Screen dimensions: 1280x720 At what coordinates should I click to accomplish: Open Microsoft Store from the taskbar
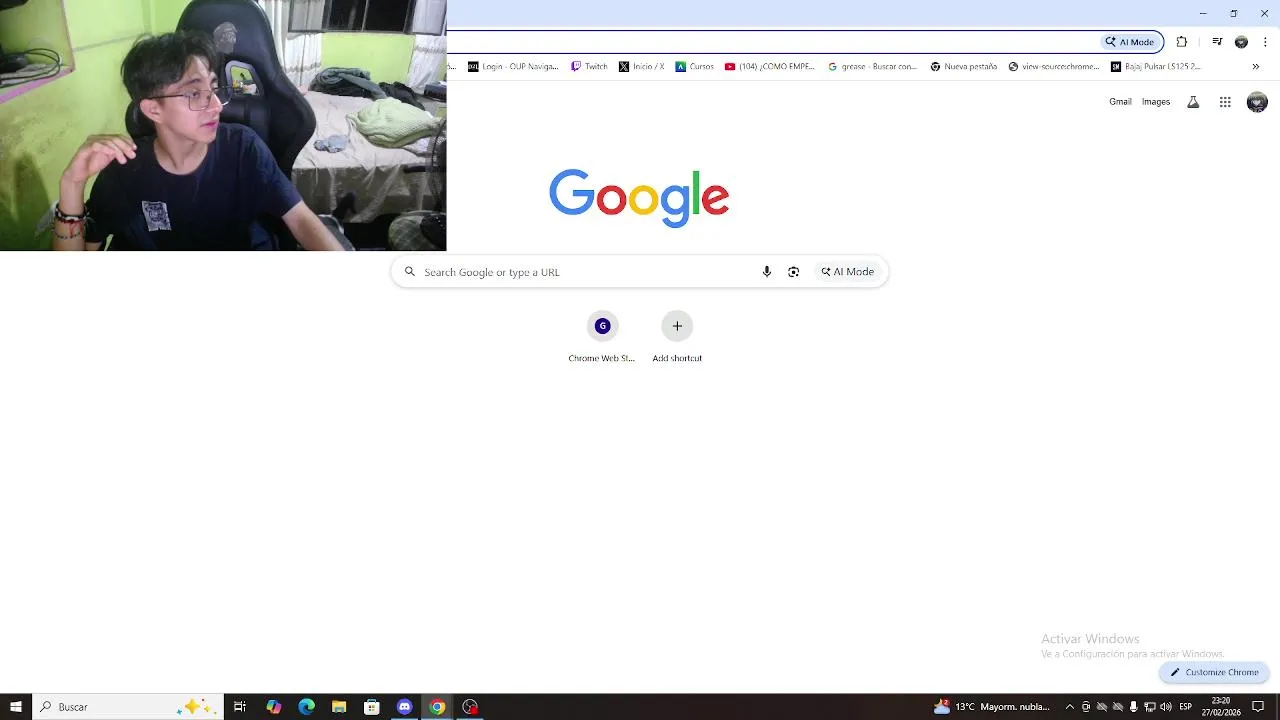(372, 707)
